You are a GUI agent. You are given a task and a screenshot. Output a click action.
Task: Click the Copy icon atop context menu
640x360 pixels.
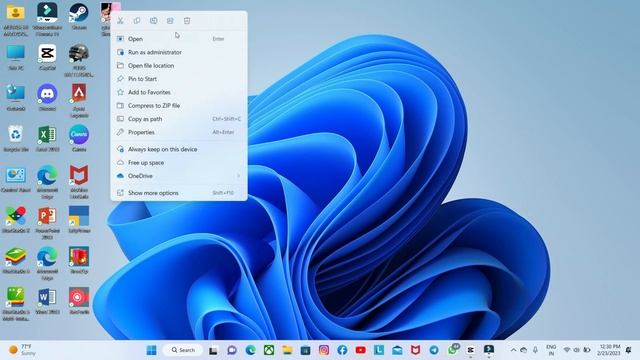137,21
